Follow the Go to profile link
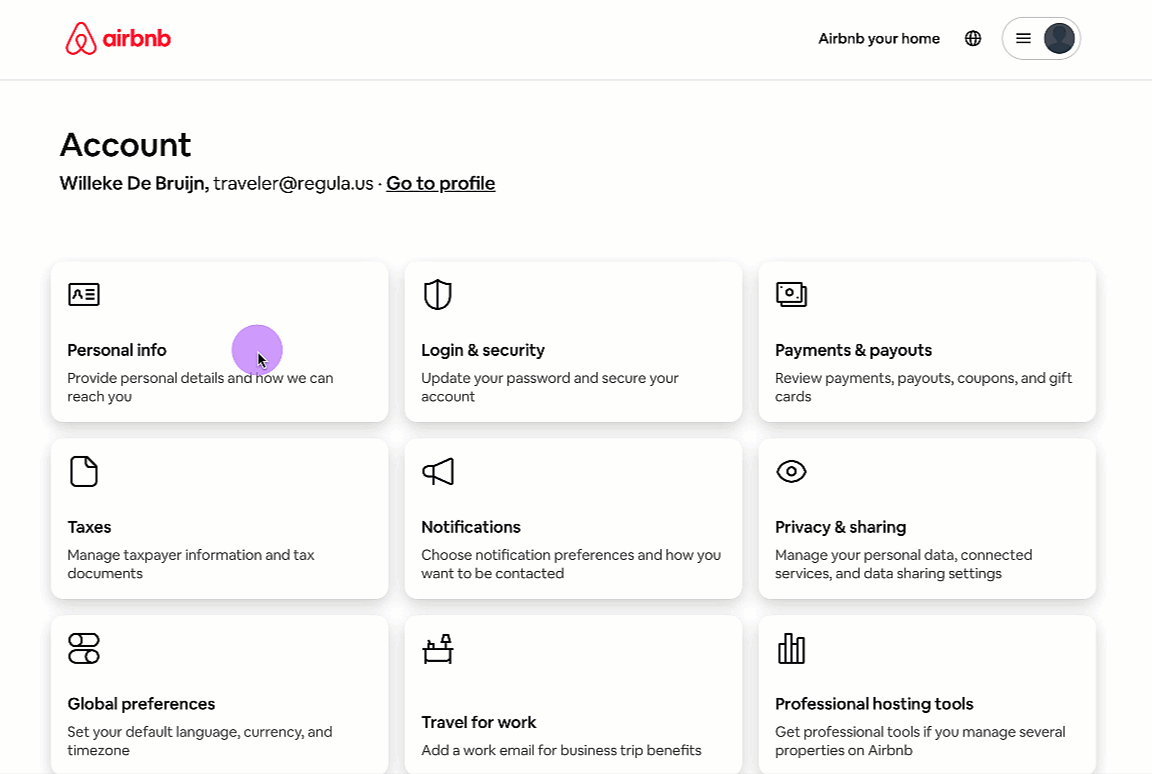This screenshot has height=774, width=1152. (x=440, y=183)
